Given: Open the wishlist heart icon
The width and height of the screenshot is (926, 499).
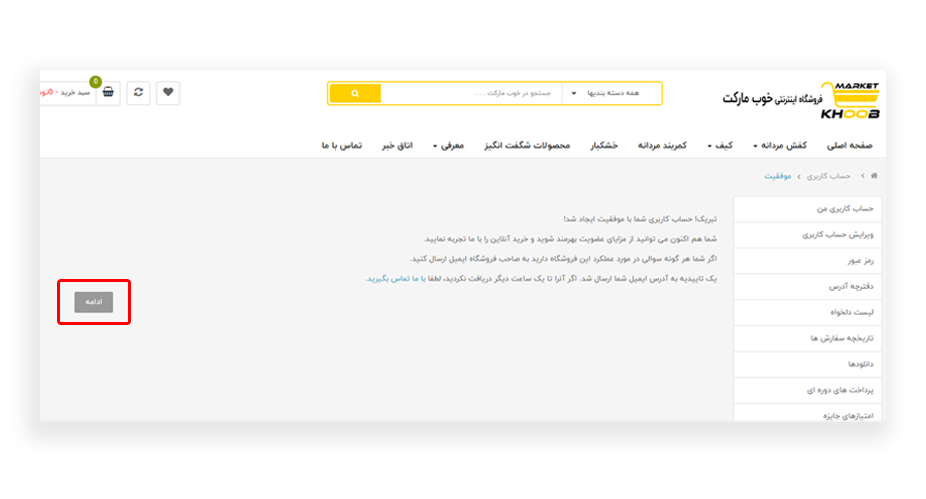Looking at the screenshot, I should click(168, 93).
